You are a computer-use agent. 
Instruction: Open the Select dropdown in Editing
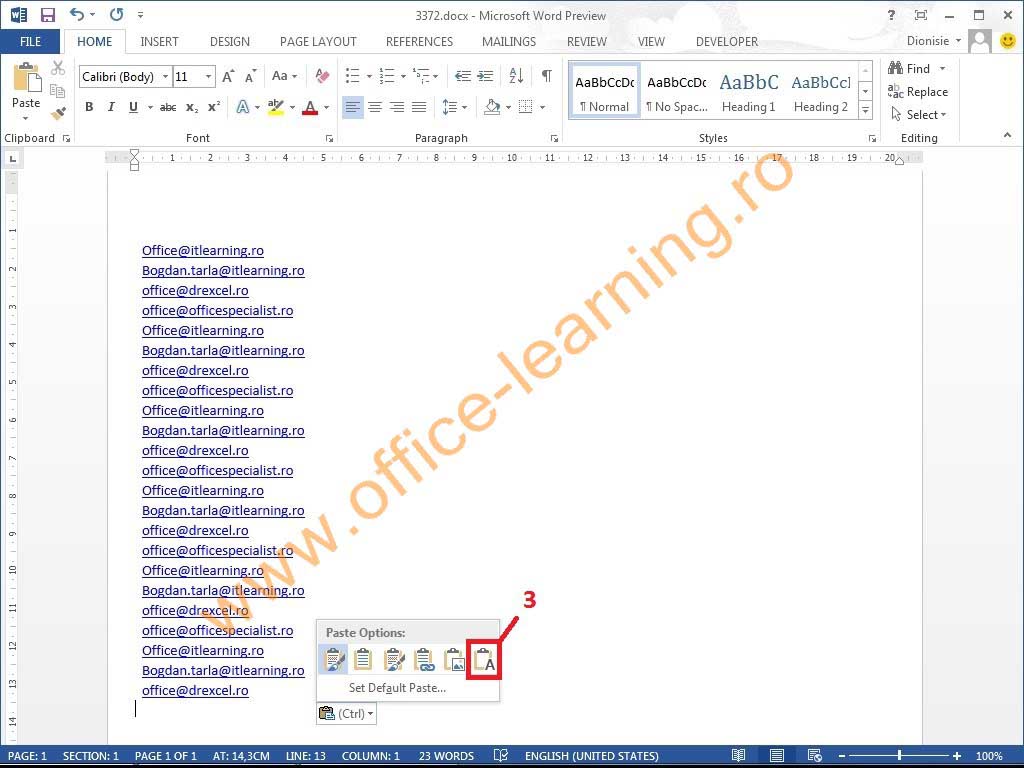919,115
